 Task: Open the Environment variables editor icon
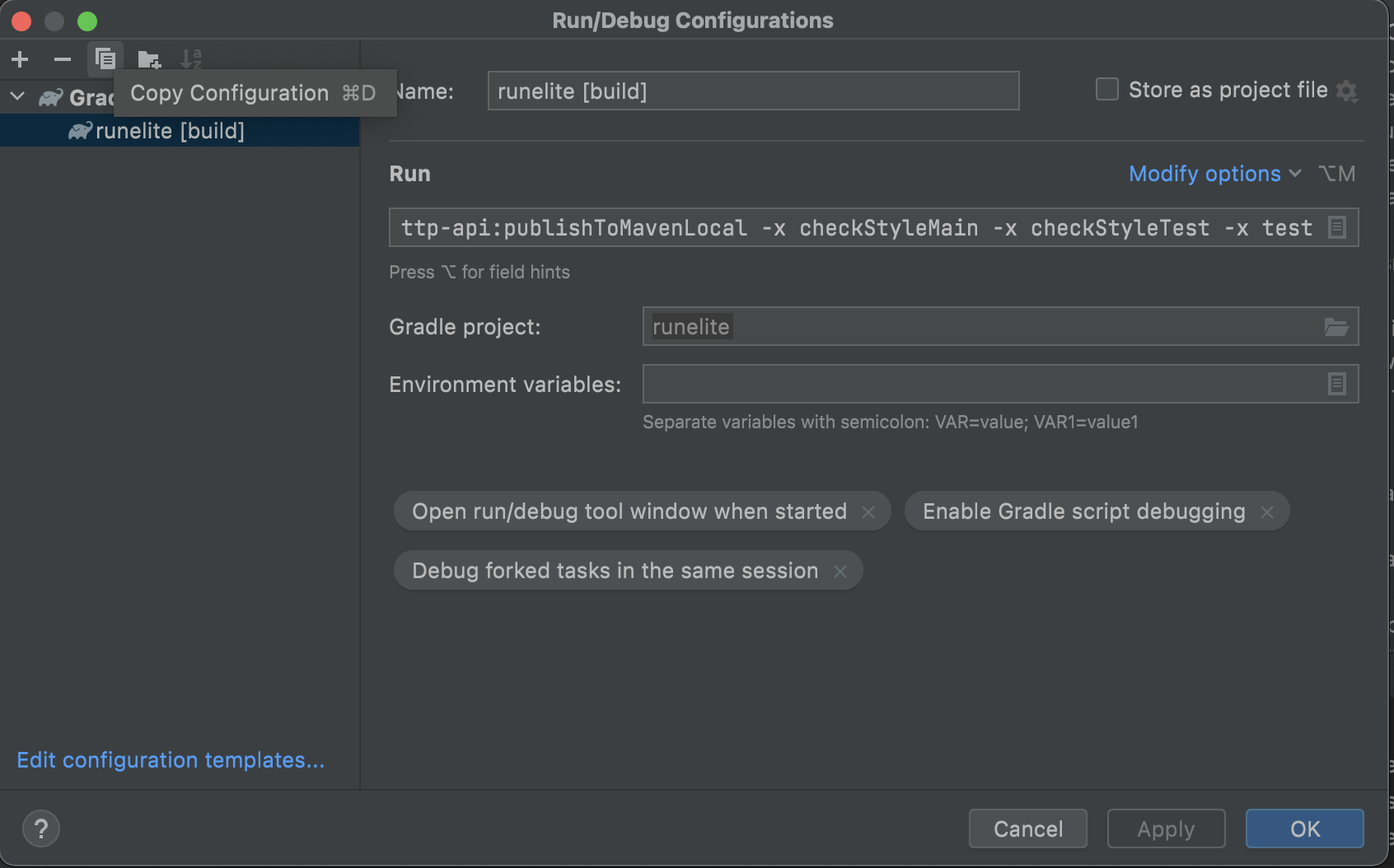click(x=1336, y=384)
